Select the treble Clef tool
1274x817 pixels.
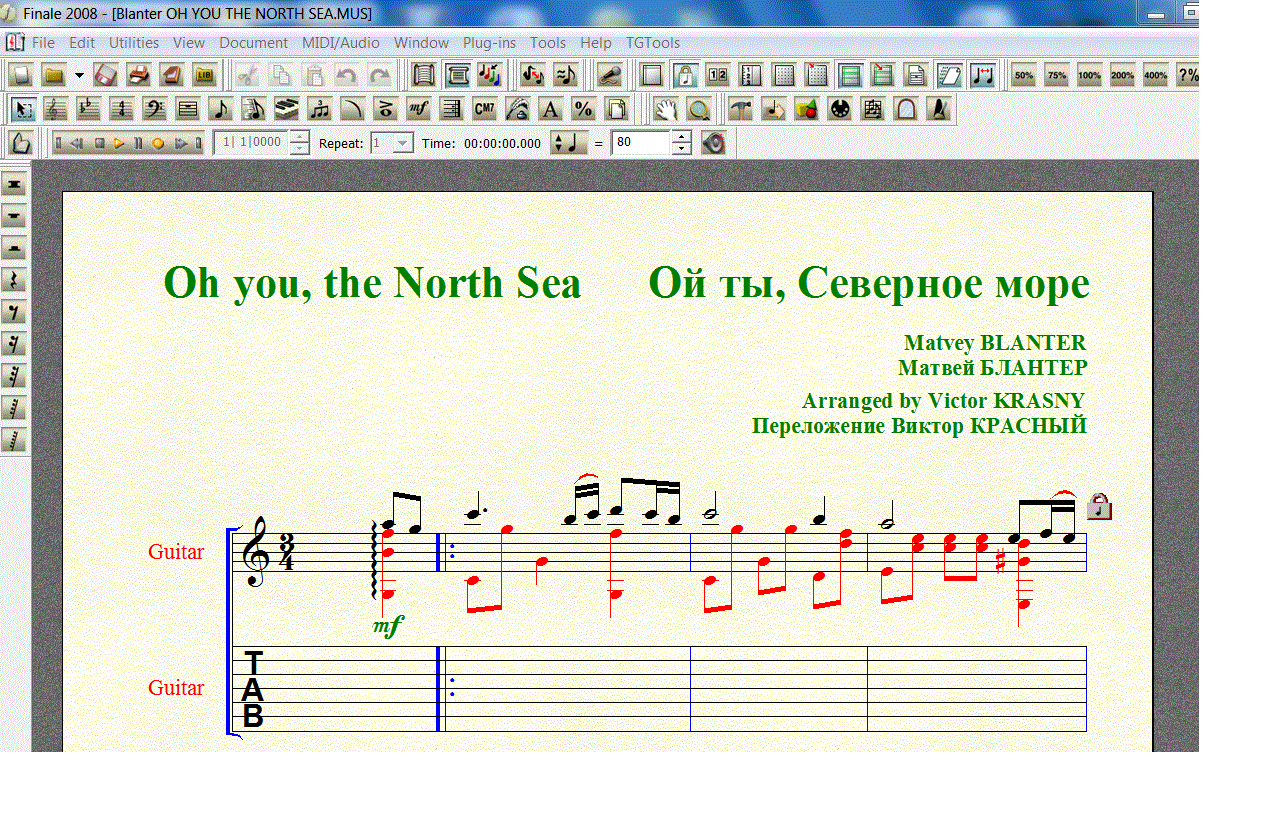click(56, 109)
